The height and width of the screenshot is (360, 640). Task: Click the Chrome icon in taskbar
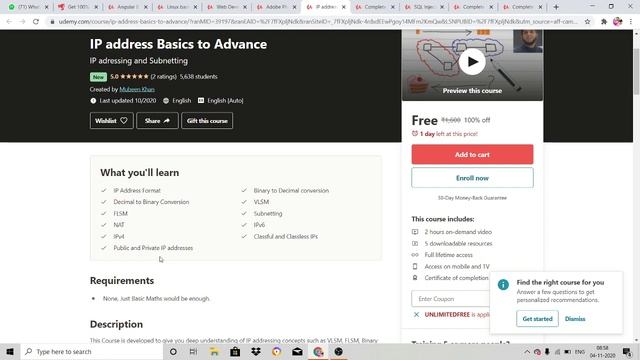coord(318,351)
